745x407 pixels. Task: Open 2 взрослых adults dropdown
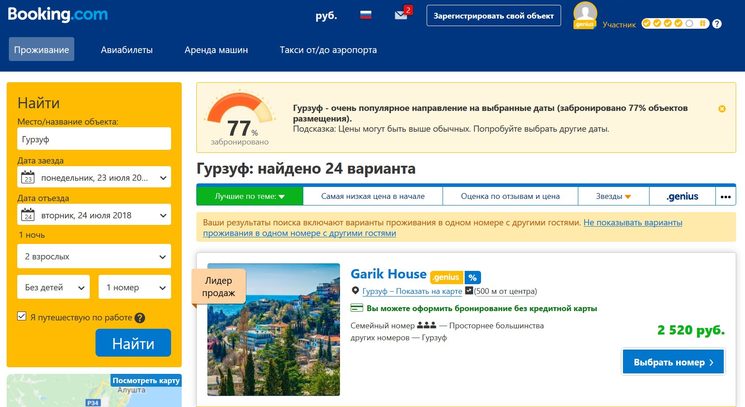pos(94,256)
